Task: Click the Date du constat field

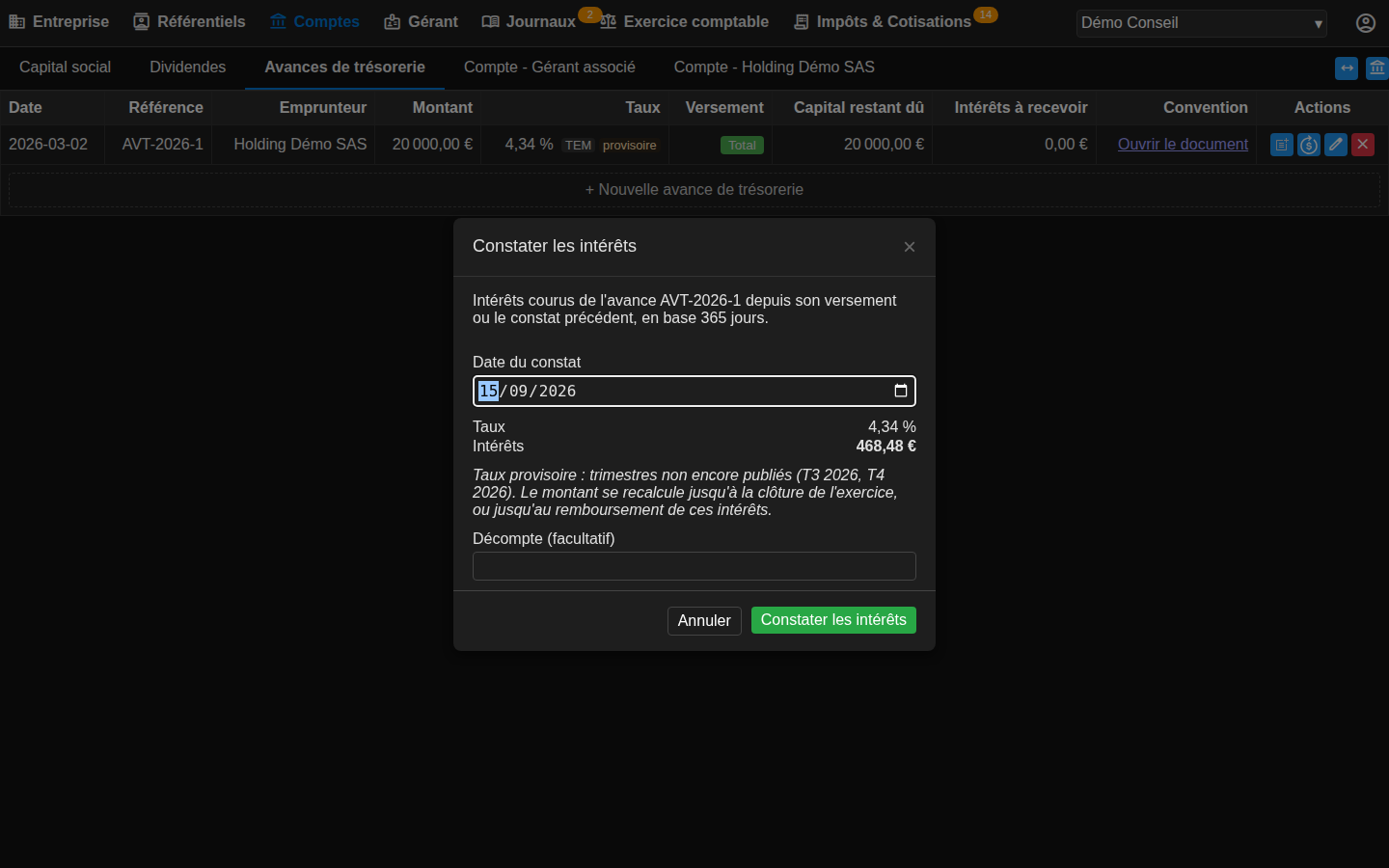Action: 694,391
